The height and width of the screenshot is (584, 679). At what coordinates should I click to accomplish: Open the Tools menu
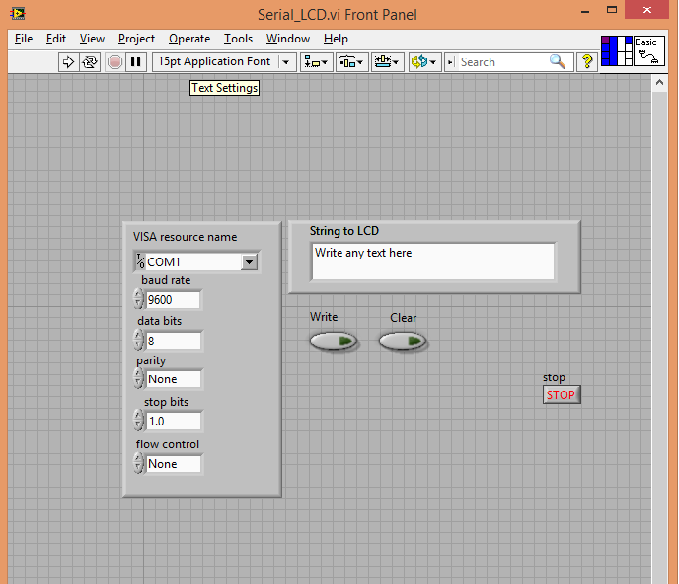click(x=238, y=39)
